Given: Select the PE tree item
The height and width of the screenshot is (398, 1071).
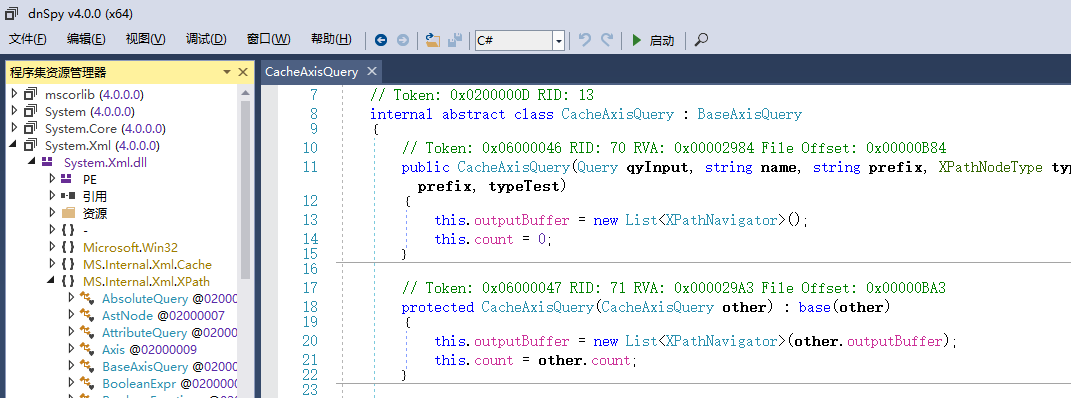Looking at the screenshot, I should [89, 180].
